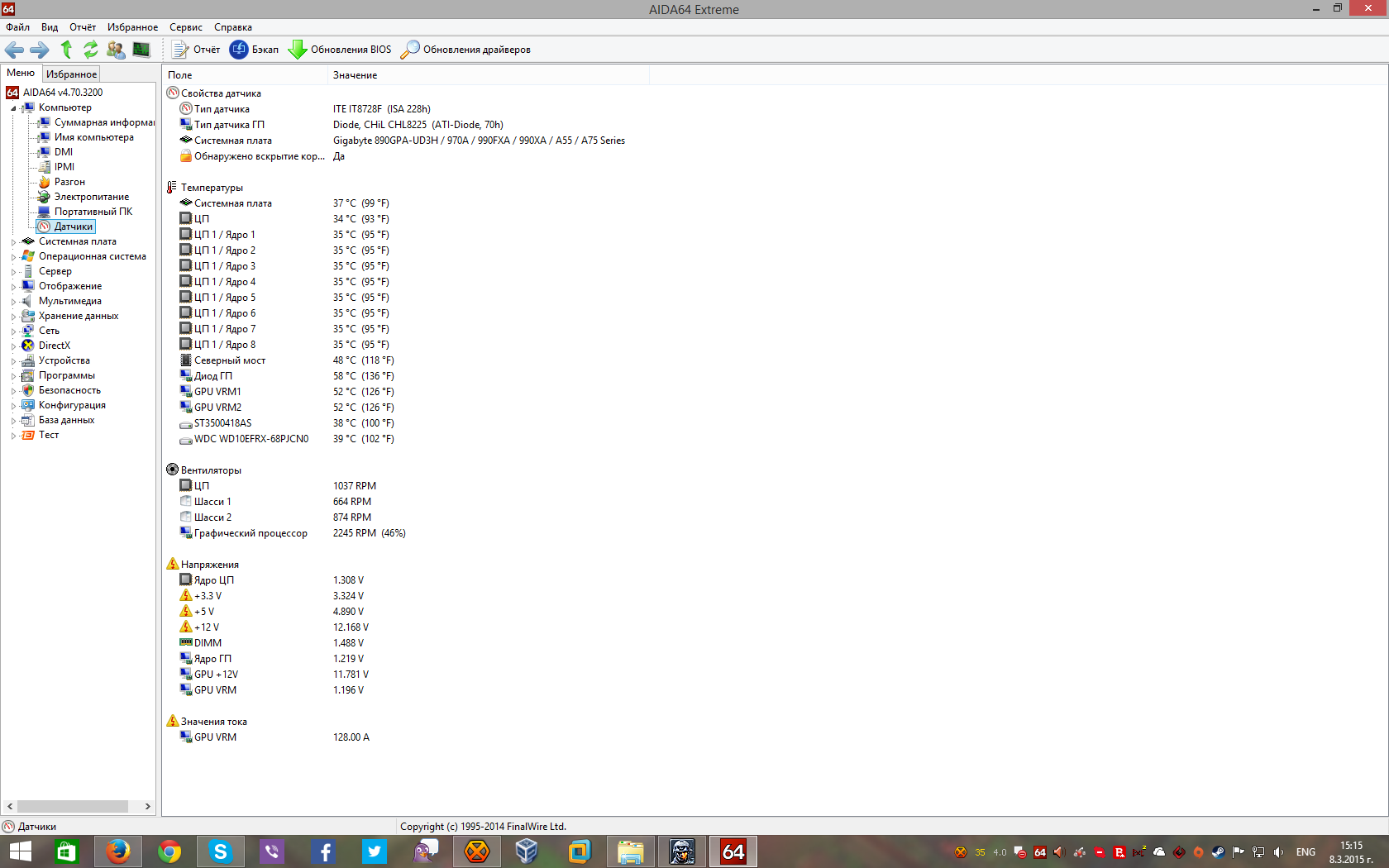This screenshot has width=1389, height=868.
Task: Expand the DirectX tree node
Action: tap(13, 346)
